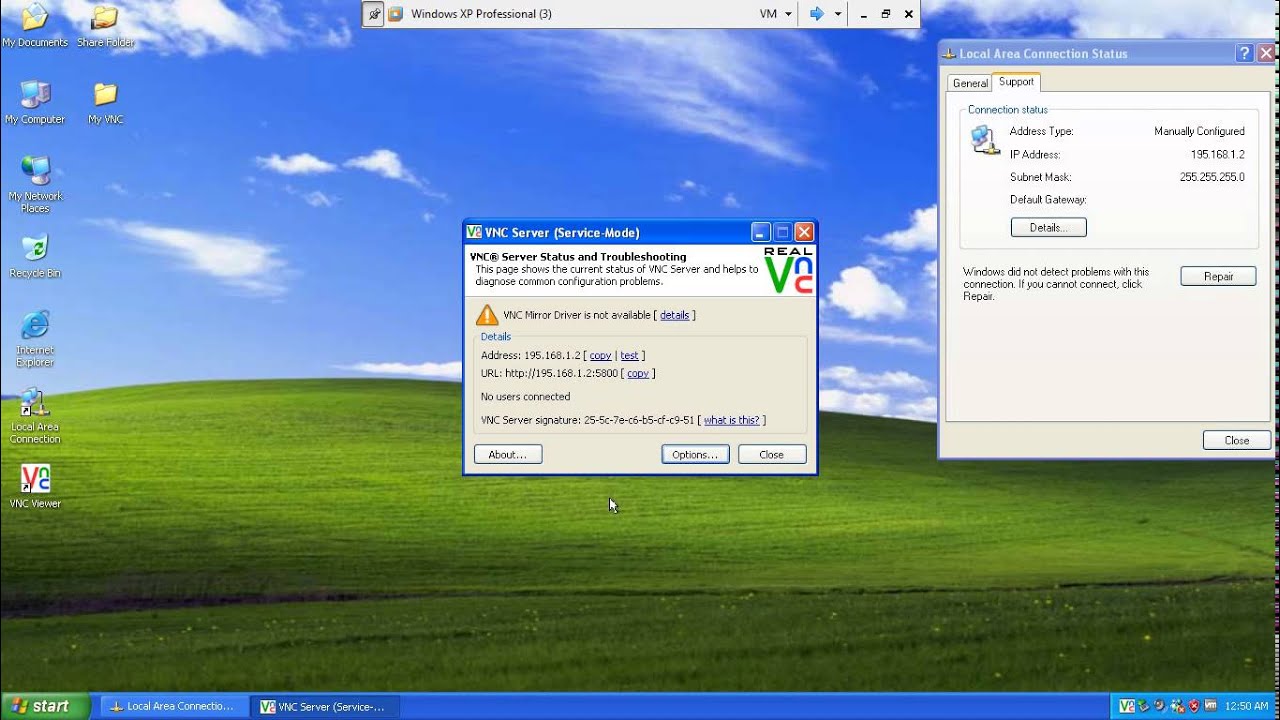Click the 'No users connected' text
Viewport: 1280px width, 720px height.
(525, 397)
